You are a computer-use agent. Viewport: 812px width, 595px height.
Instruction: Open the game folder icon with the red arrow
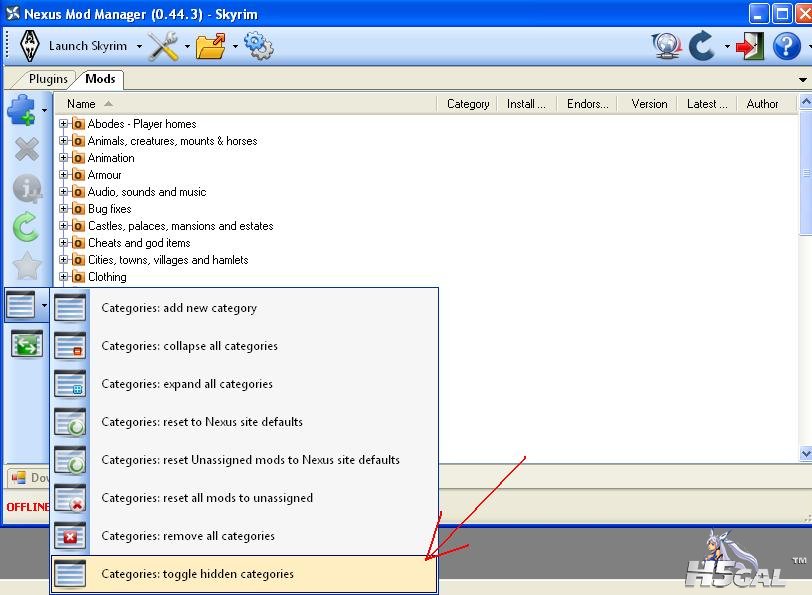pyautogui.click(x=211, y=47)
